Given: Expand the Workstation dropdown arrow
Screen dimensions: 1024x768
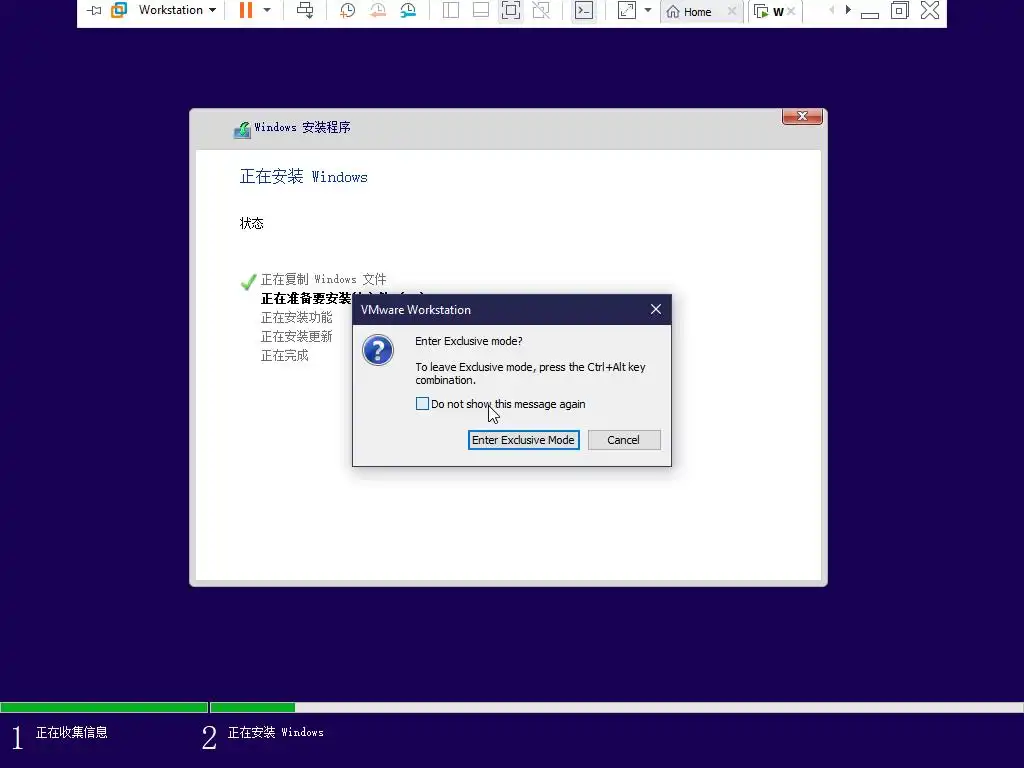Looking at the screenshot, I should [212, 10].
